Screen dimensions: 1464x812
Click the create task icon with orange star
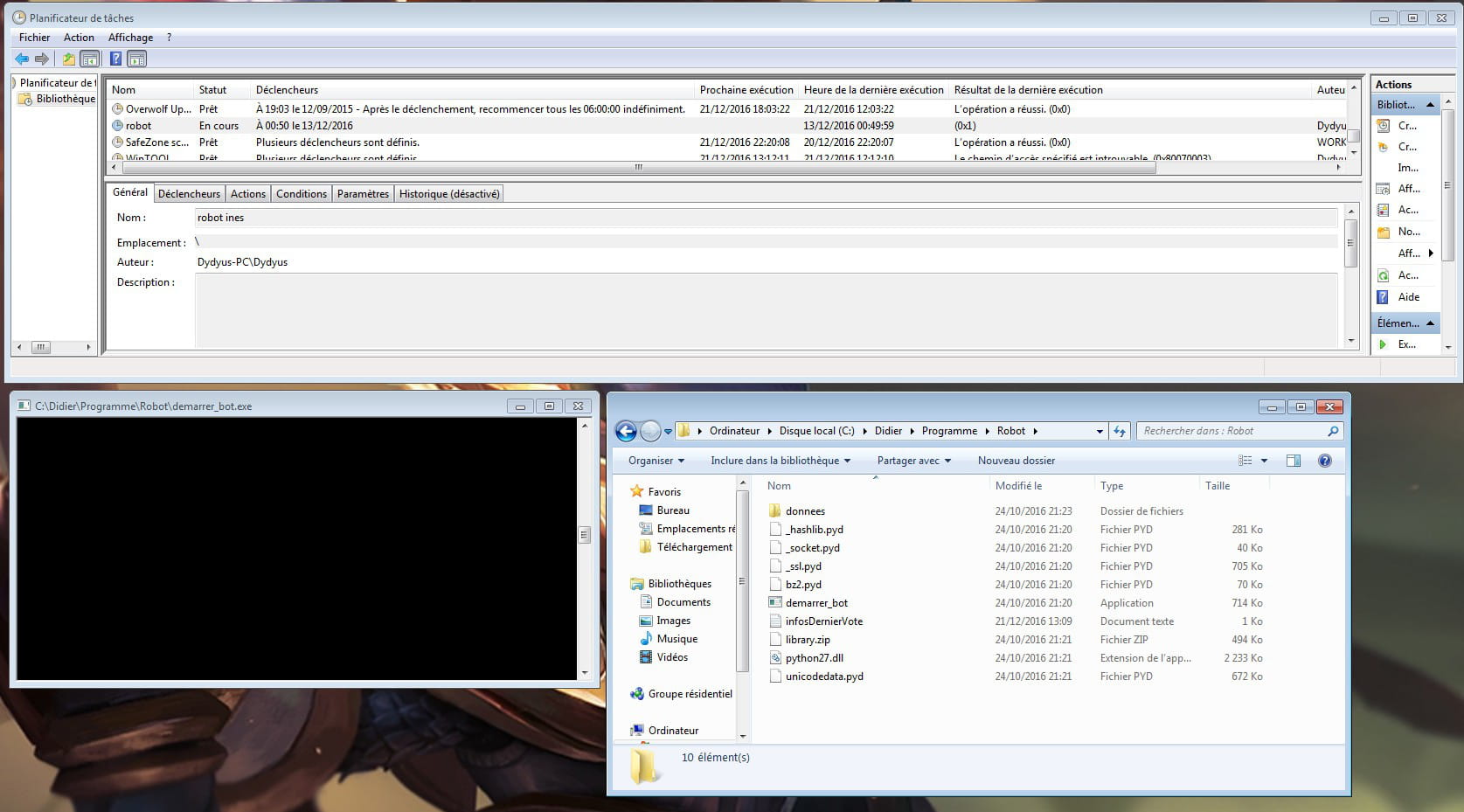[1384, 147]
